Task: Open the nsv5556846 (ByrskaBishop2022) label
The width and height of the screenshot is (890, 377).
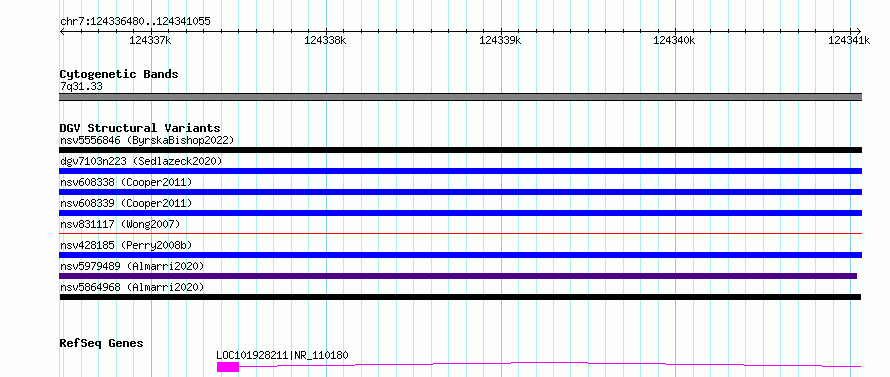Action: [x=147, y=140]
